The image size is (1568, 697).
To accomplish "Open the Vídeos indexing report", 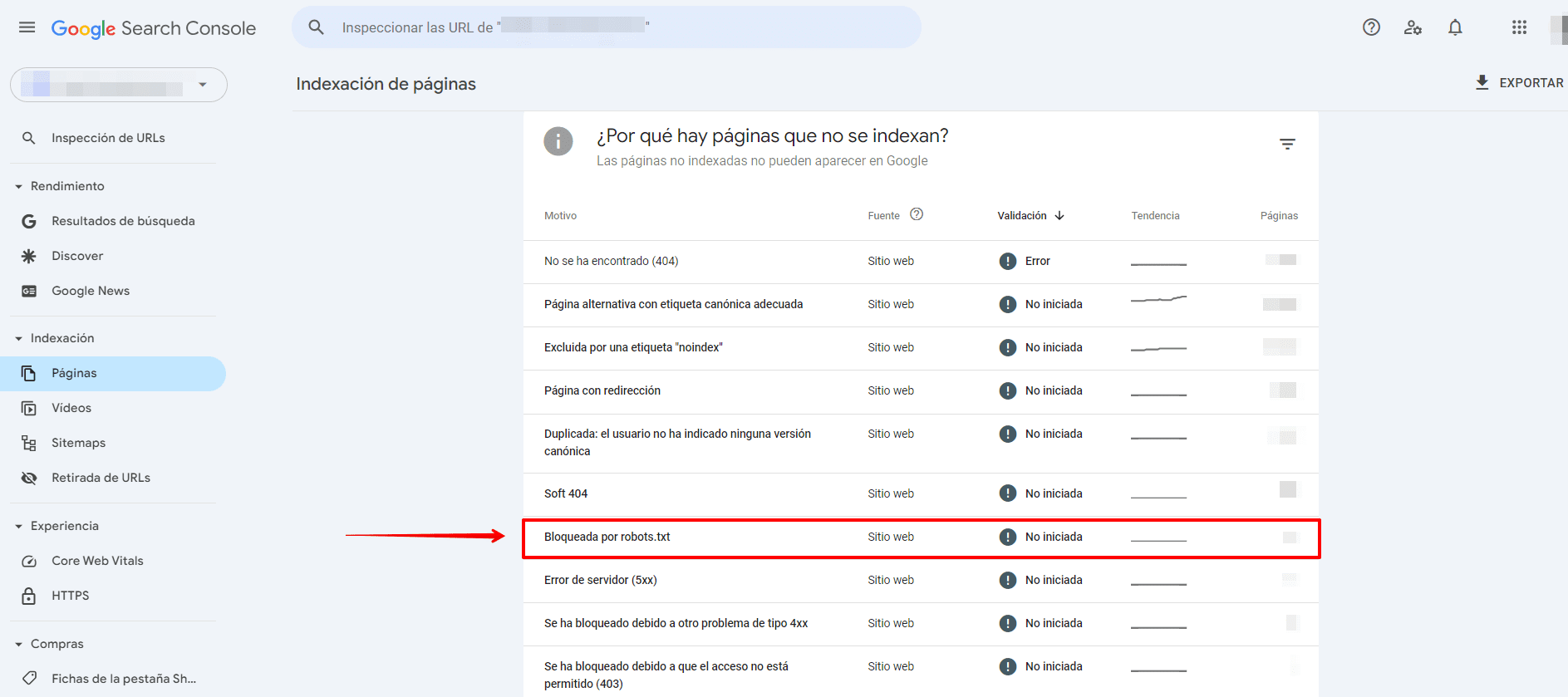I will 113,408.
